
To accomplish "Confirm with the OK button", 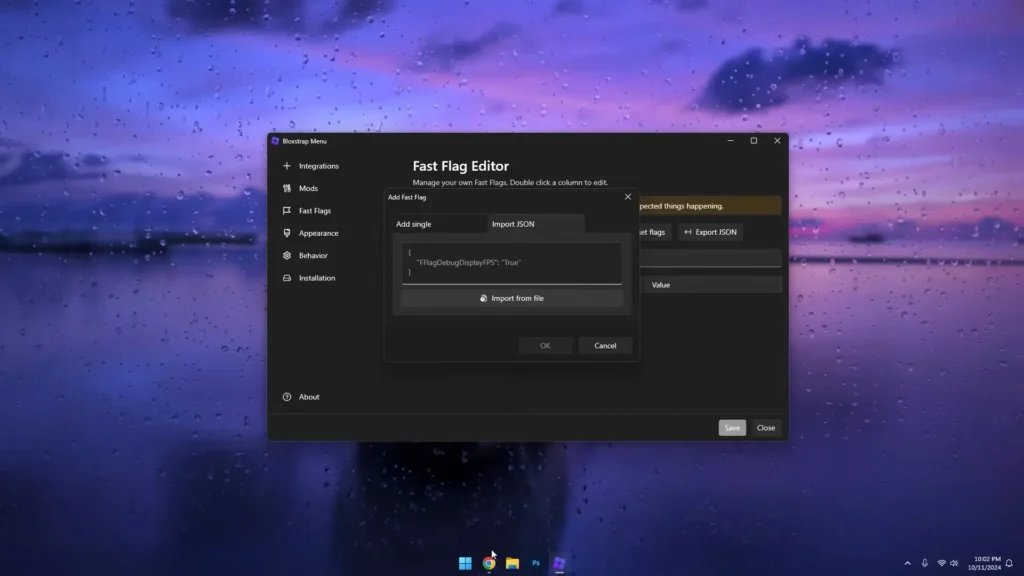I will (x=545, y=345).
